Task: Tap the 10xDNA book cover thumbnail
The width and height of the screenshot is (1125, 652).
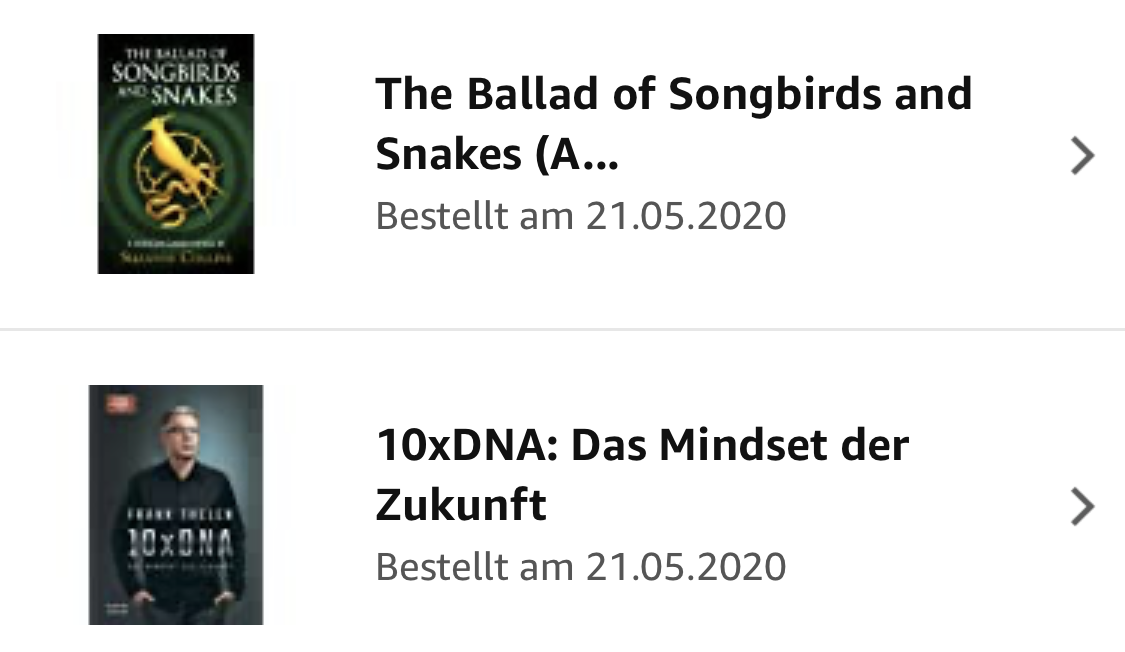Action: point(175,504)
